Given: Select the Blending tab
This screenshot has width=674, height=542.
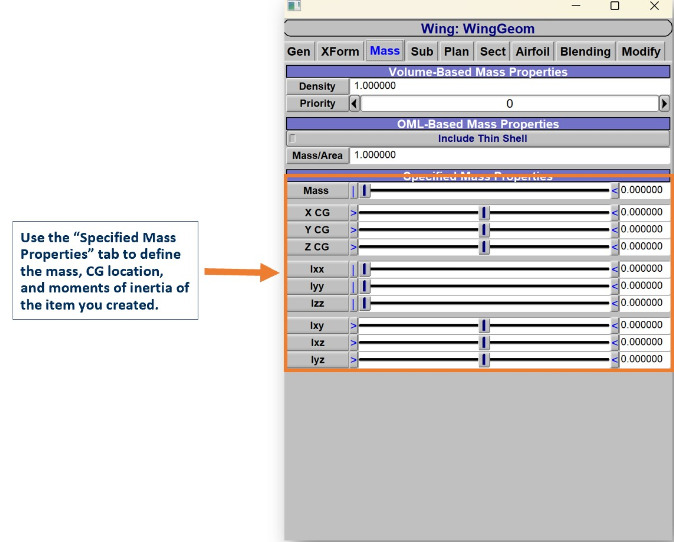Looking at the screenshot, I should (585, 52).
